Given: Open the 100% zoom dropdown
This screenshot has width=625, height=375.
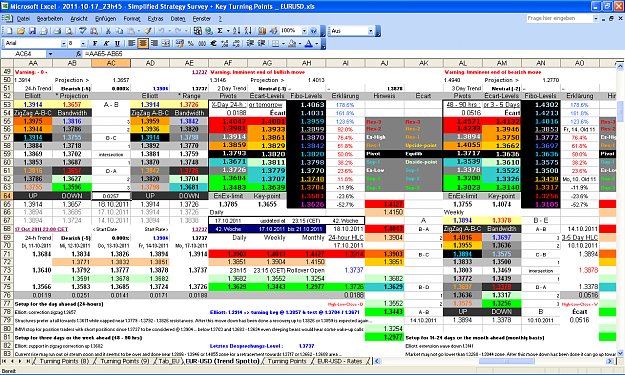Looking at the screenshot, I should click(305, 31).
